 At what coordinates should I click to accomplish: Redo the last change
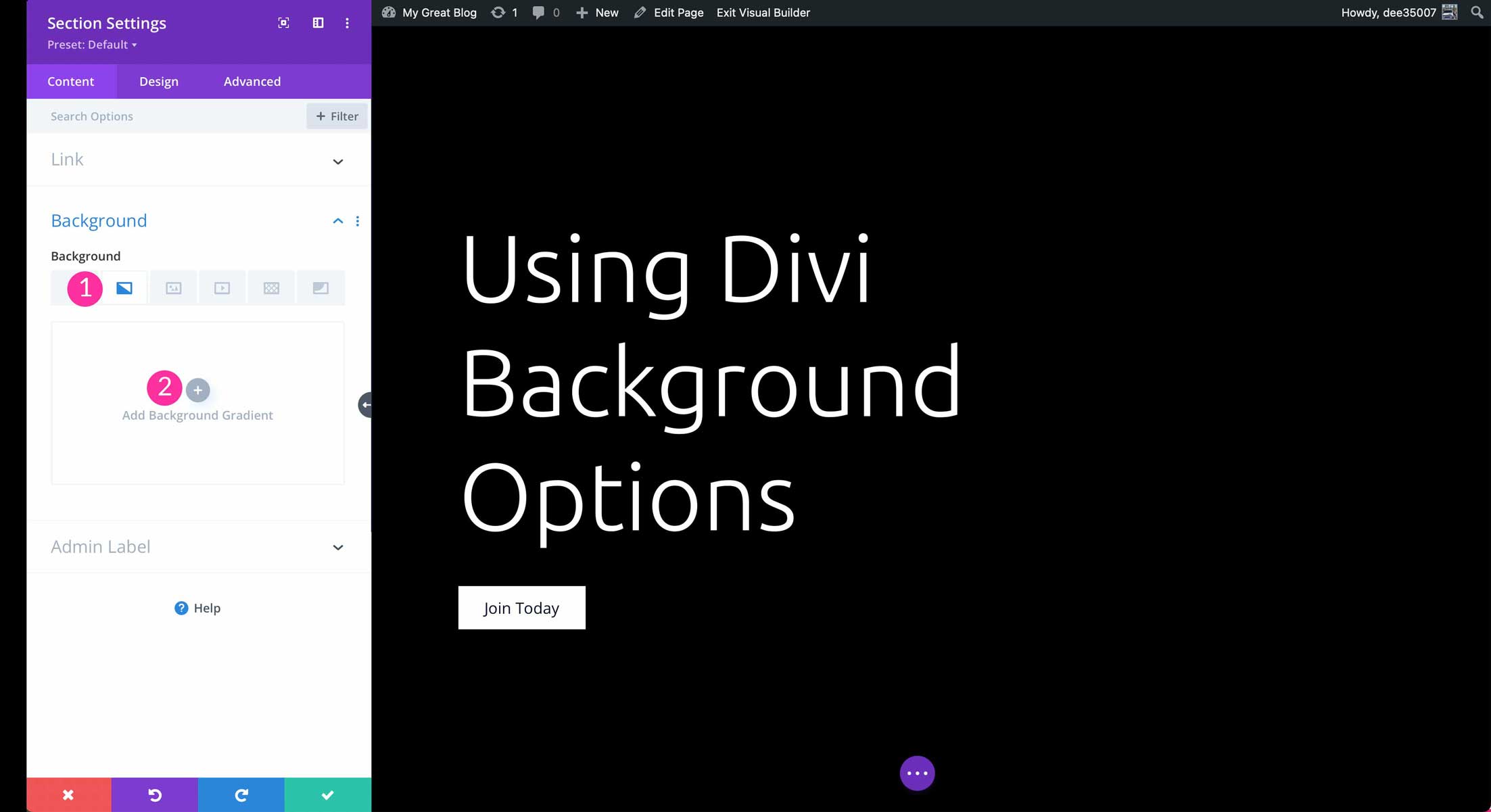pos(241,794)
